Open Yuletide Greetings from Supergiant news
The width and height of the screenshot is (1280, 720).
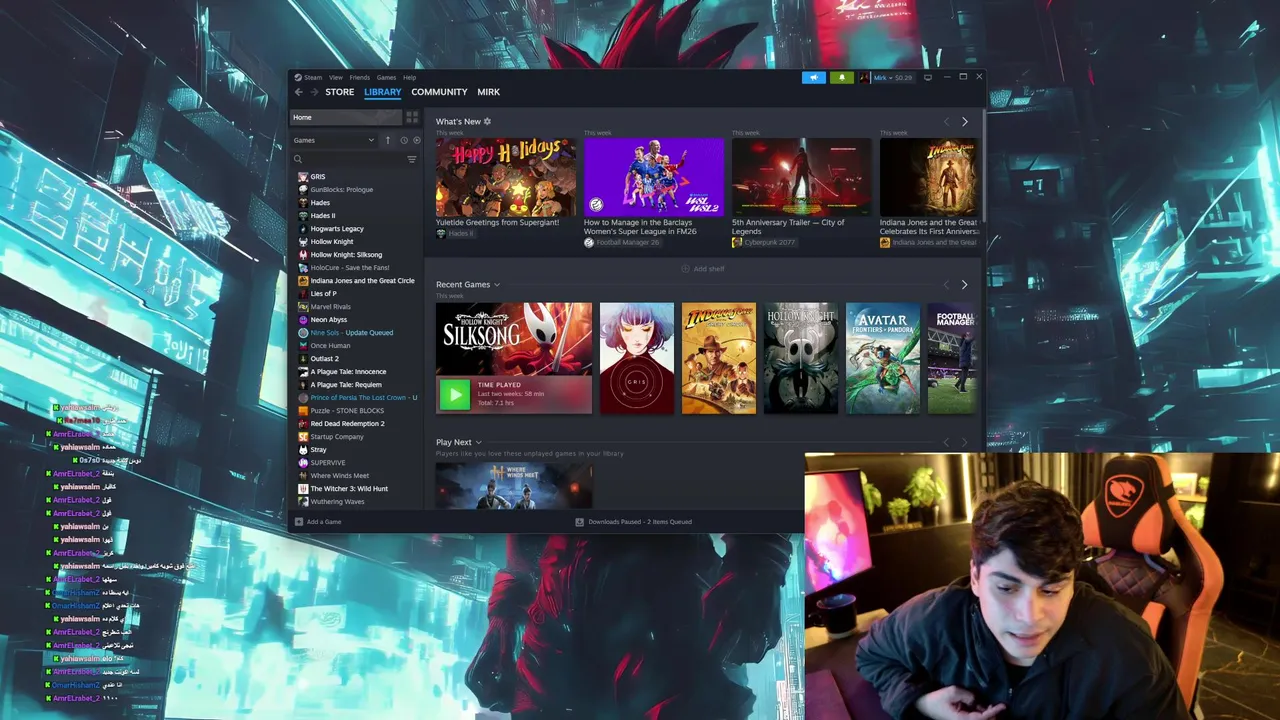pyautogui.click(x=505, y=177)
